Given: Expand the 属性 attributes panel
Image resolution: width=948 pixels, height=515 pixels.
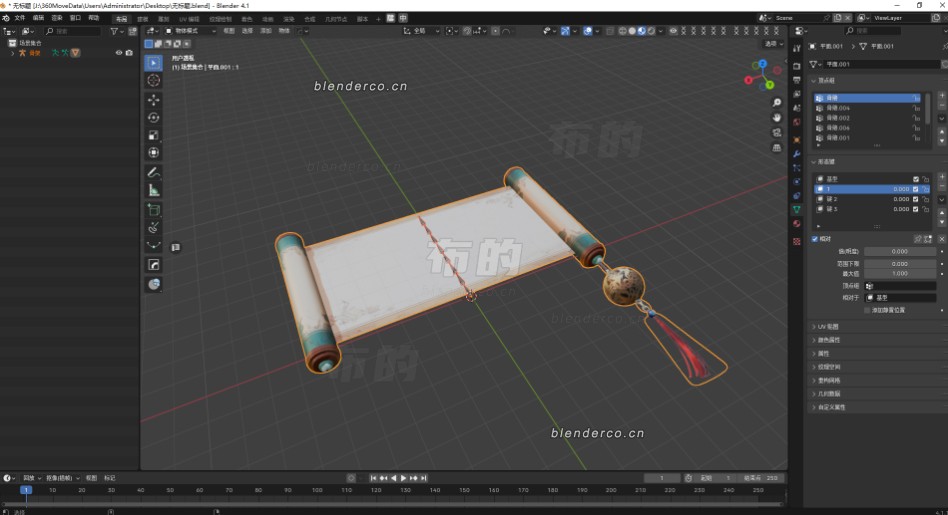Looking at the screenshot, I should (821, 354).
